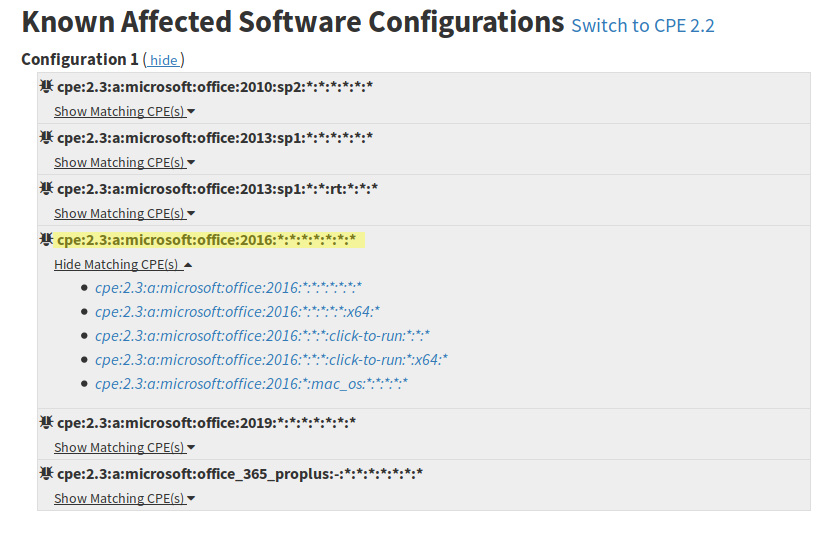Open office:2016 mac_os CPE link
The image size is (835, 534).
point(251,383)
